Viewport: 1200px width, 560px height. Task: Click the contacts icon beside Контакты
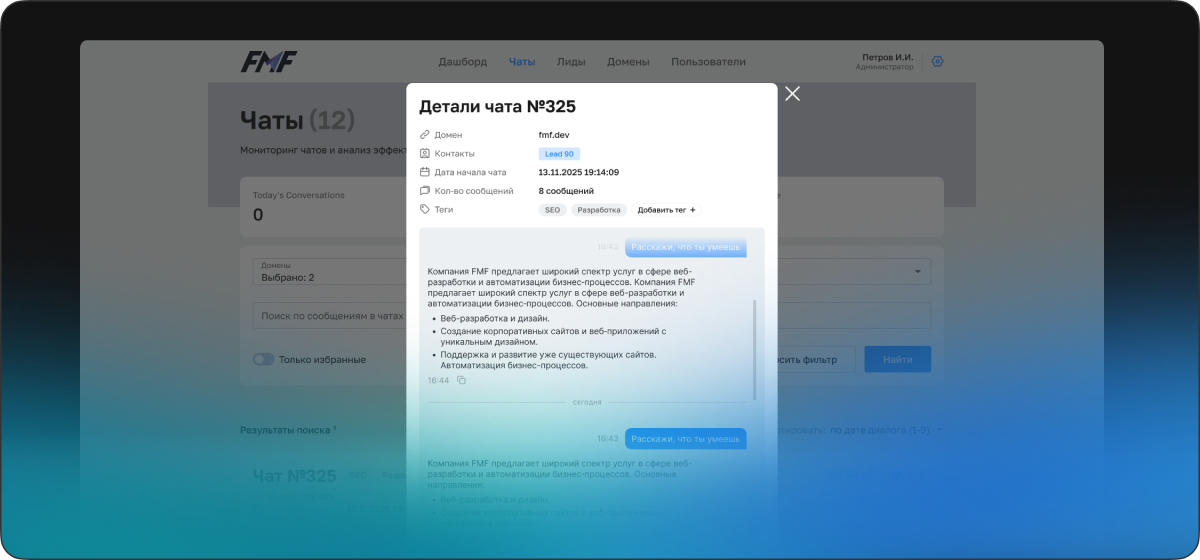[x=425, y=154]
